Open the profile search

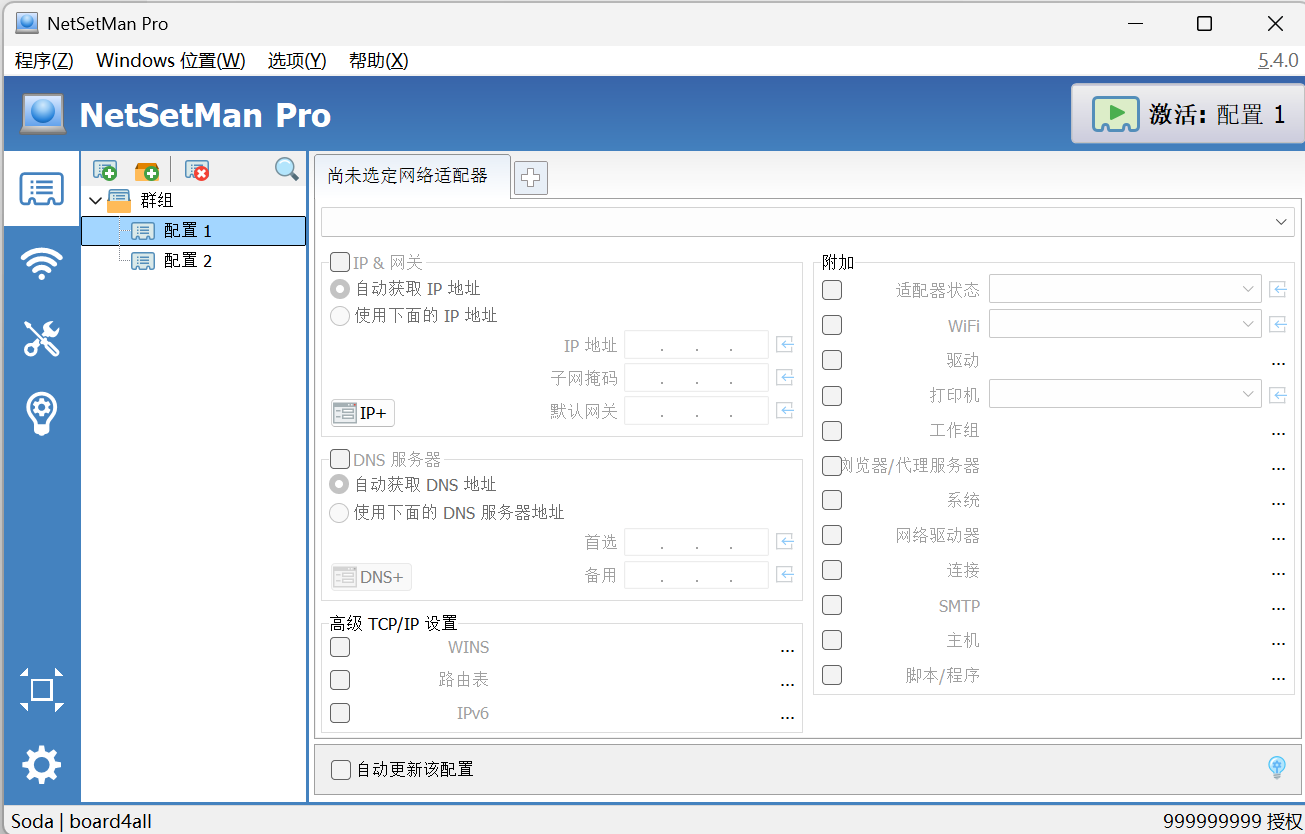[x=286, y=170]
